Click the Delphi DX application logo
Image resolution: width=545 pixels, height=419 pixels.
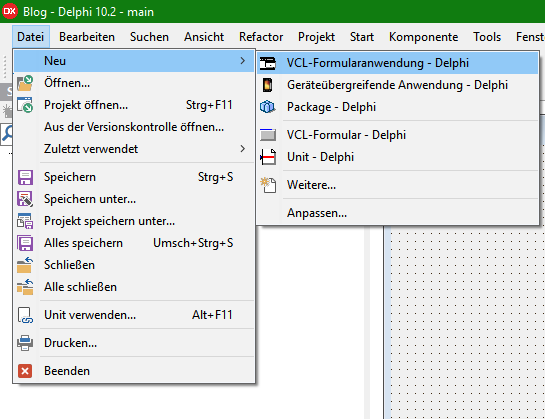coord(9,11)
